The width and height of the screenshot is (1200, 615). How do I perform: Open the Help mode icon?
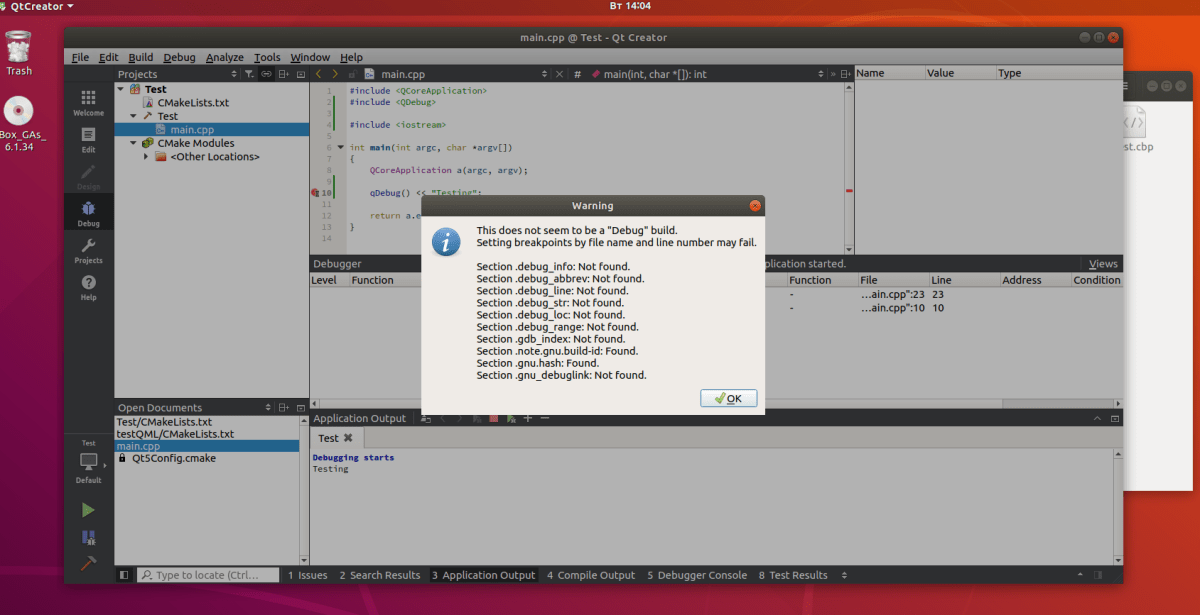(88, 288)
